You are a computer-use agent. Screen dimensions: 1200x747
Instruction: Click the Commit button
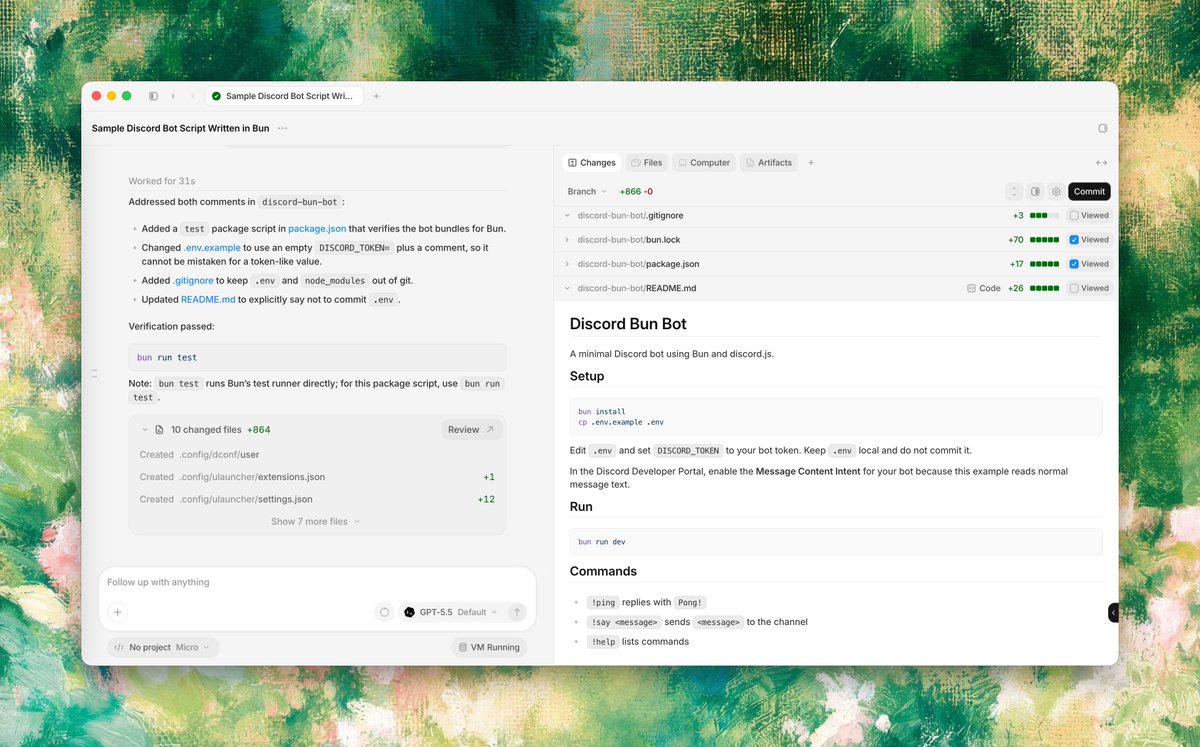click(1089, 191)
